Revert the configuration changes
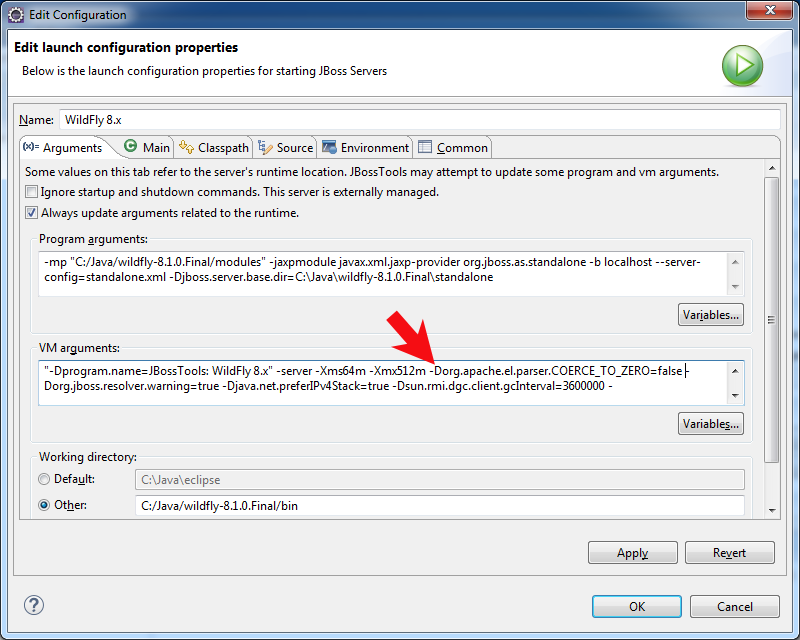Viewport: 800px width, 640px height. point(730,553)
